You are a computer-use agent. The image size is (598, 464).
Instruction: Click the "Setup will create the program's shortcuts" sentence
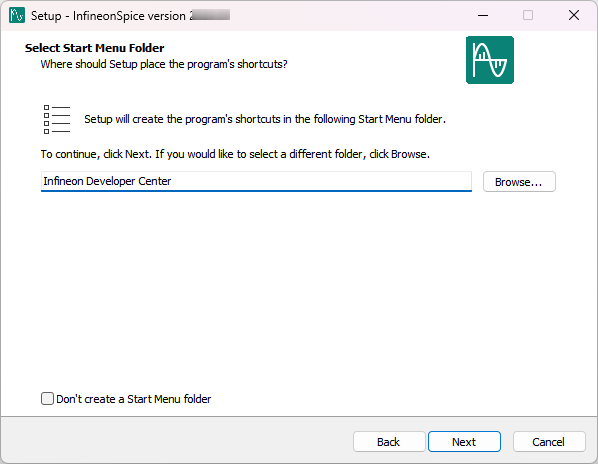(265, 119)
